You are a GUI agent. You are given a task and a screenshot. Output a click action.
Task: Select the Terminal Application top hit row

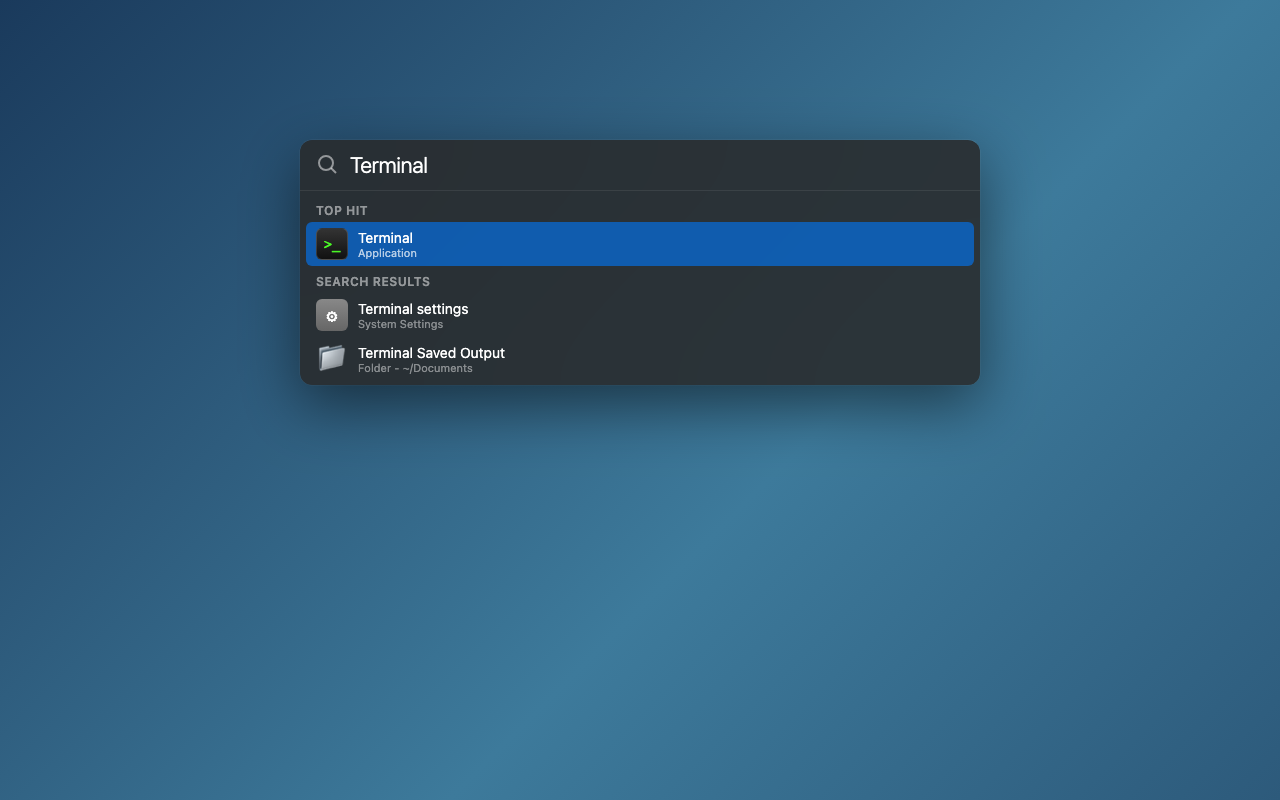(640, 244)
